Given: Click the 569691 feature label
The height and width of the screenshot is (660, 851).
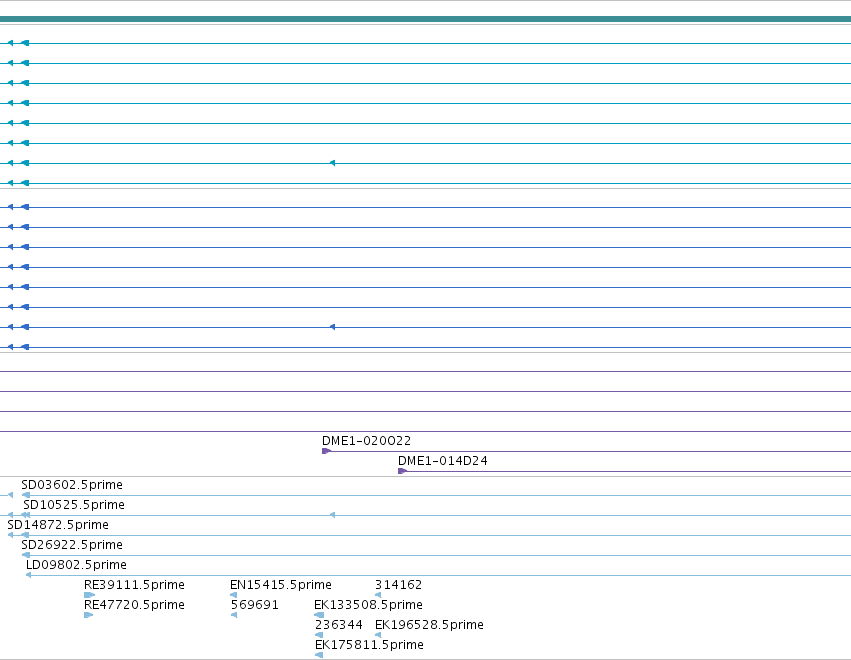Looking at the screenshot, I should click(x=255, y=605).
